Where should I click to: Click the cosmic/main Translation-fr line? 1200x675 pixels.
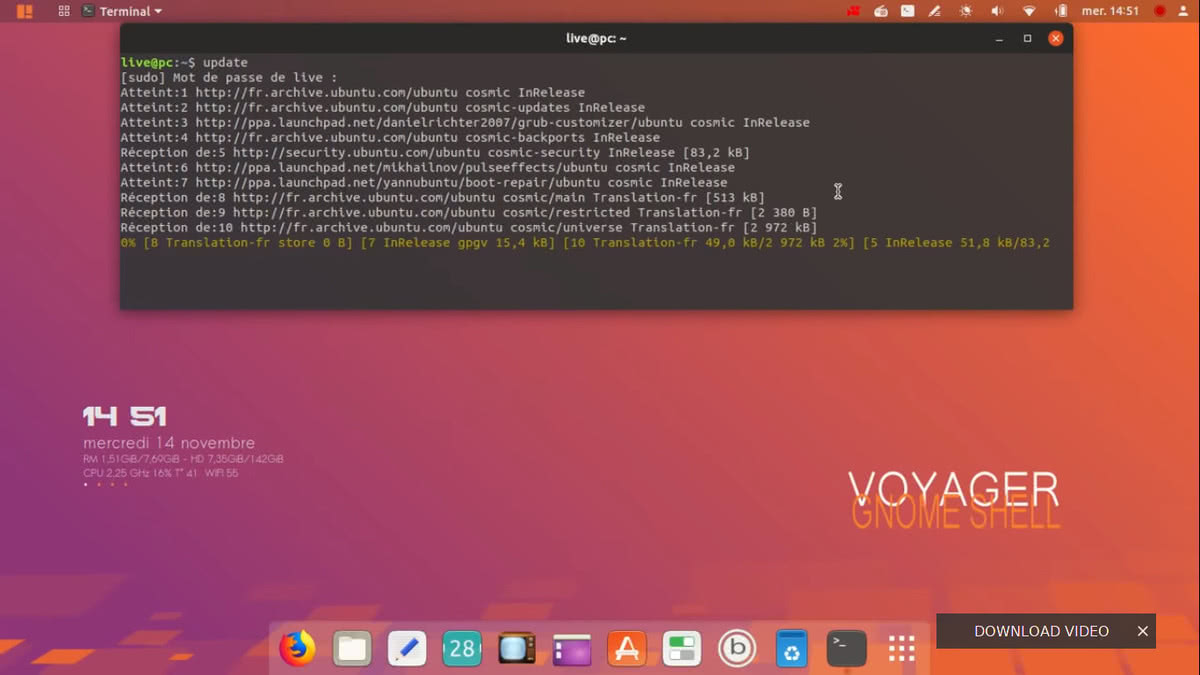[x=443, y=197]
